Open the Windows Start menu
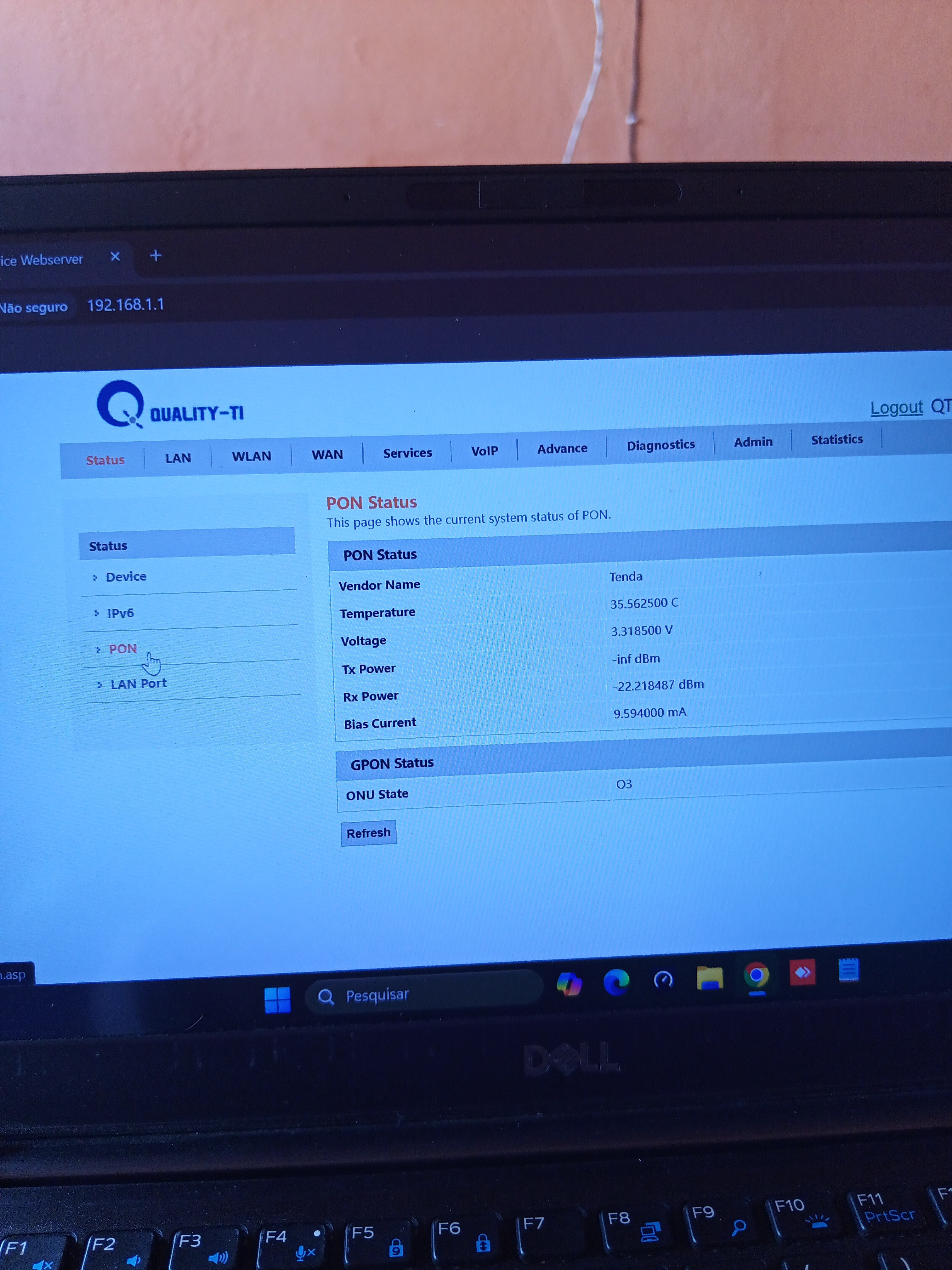This screenshot has width=952, height=1270. click(277, 999)
